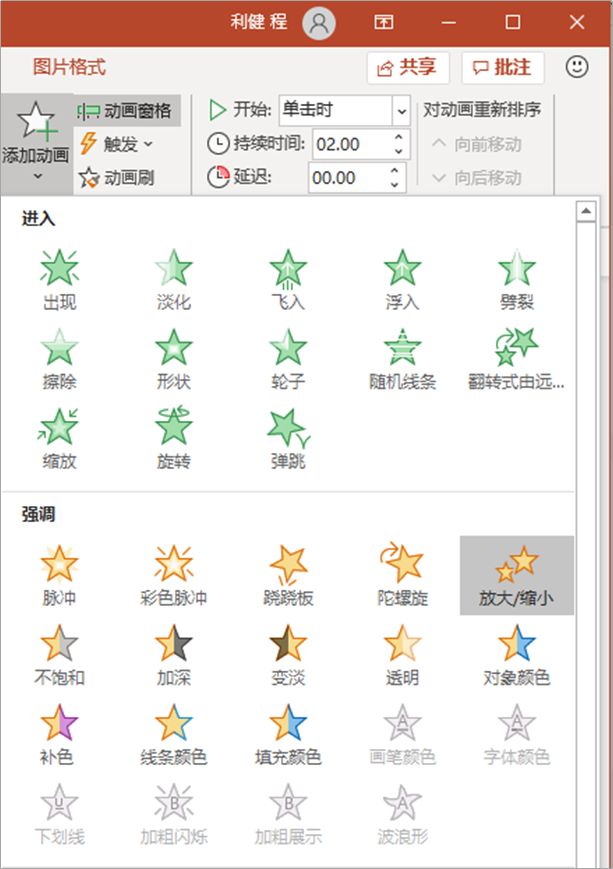Apply the 陀螺旋 emphasis effect
This screenshot has height=869, width=613.
point(402,575)
